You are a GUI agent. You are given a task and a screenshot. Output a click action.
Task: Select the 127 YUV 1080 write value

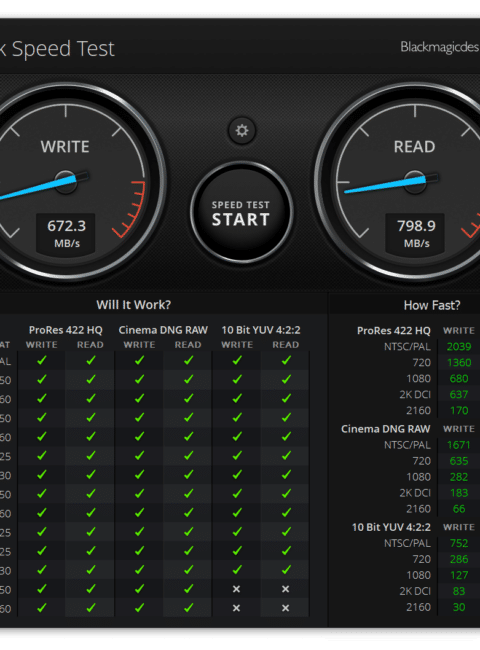pyautogui.click(x=459, y=575)
